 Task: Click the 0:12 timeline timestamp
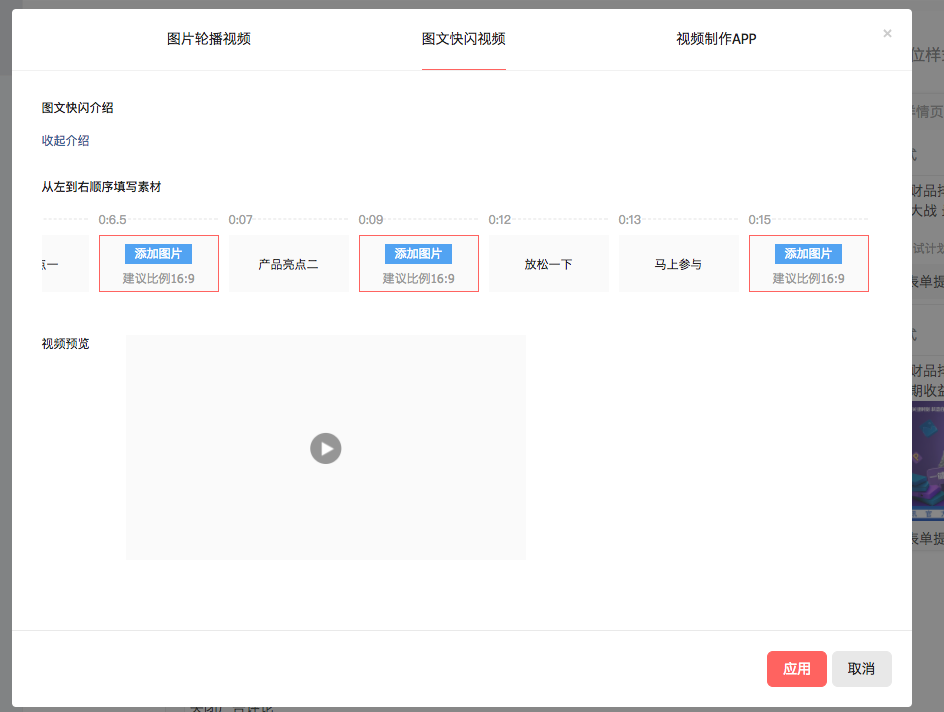500,220
